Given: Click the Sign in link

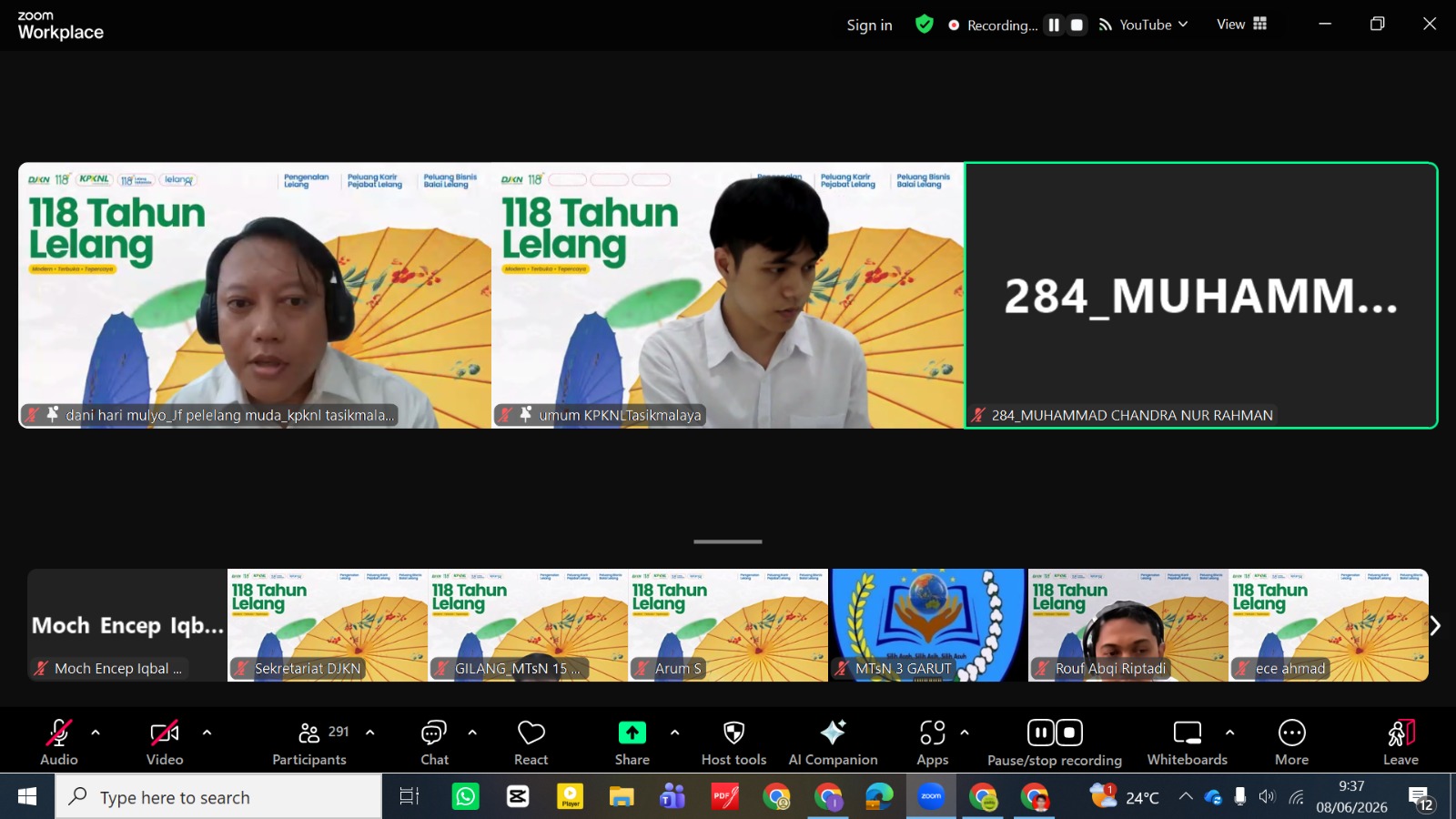Looking at the screenshot, I should (870, 25).
